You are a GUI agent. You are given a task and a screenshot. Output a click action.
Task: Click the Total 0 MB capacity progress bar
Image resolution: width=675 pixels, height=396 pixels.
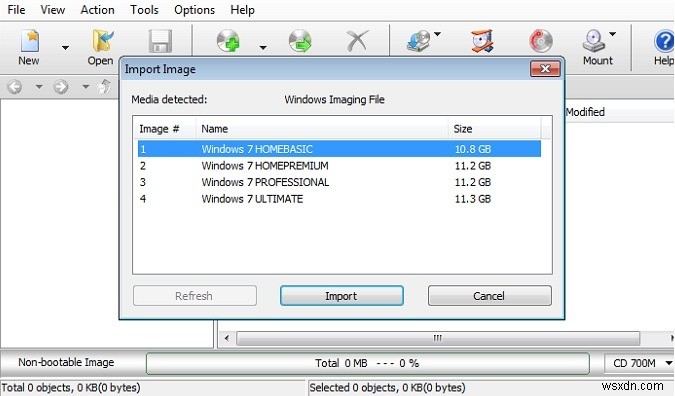(x=368, y=363)
